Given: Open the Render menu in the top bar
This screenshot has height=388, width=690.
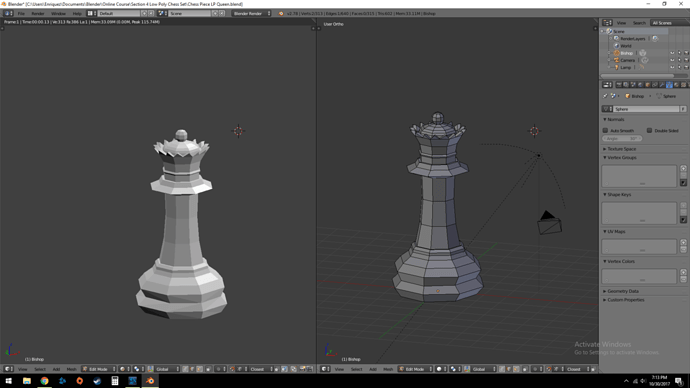Looking at the screenshot, I should (x=38, y=14).
